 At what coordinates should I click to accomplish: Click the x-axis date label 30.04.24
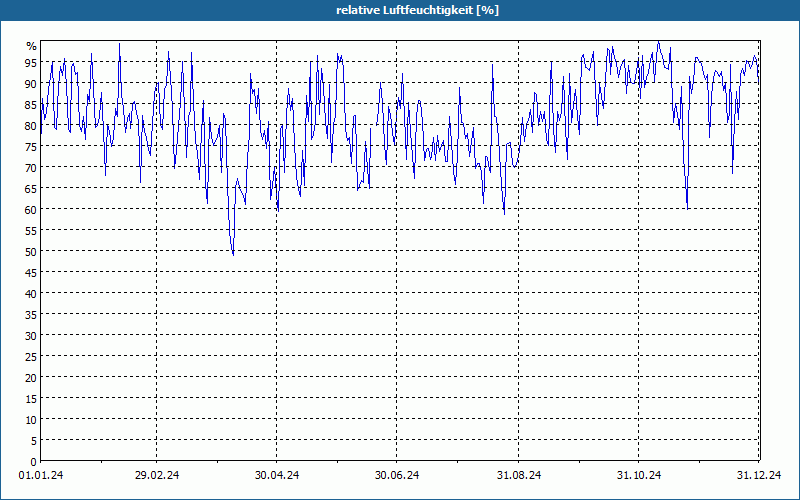[277, 475]
